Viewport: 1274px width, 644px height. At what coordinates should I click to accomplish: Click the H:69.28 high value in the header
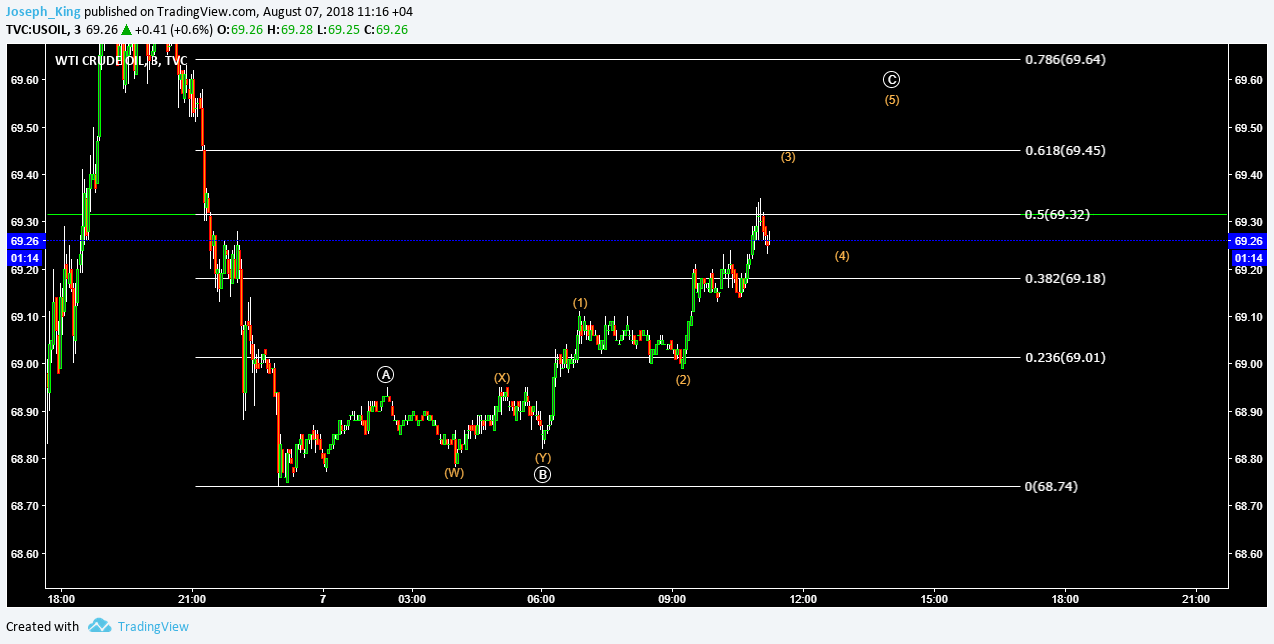click(x=289, y=29)
